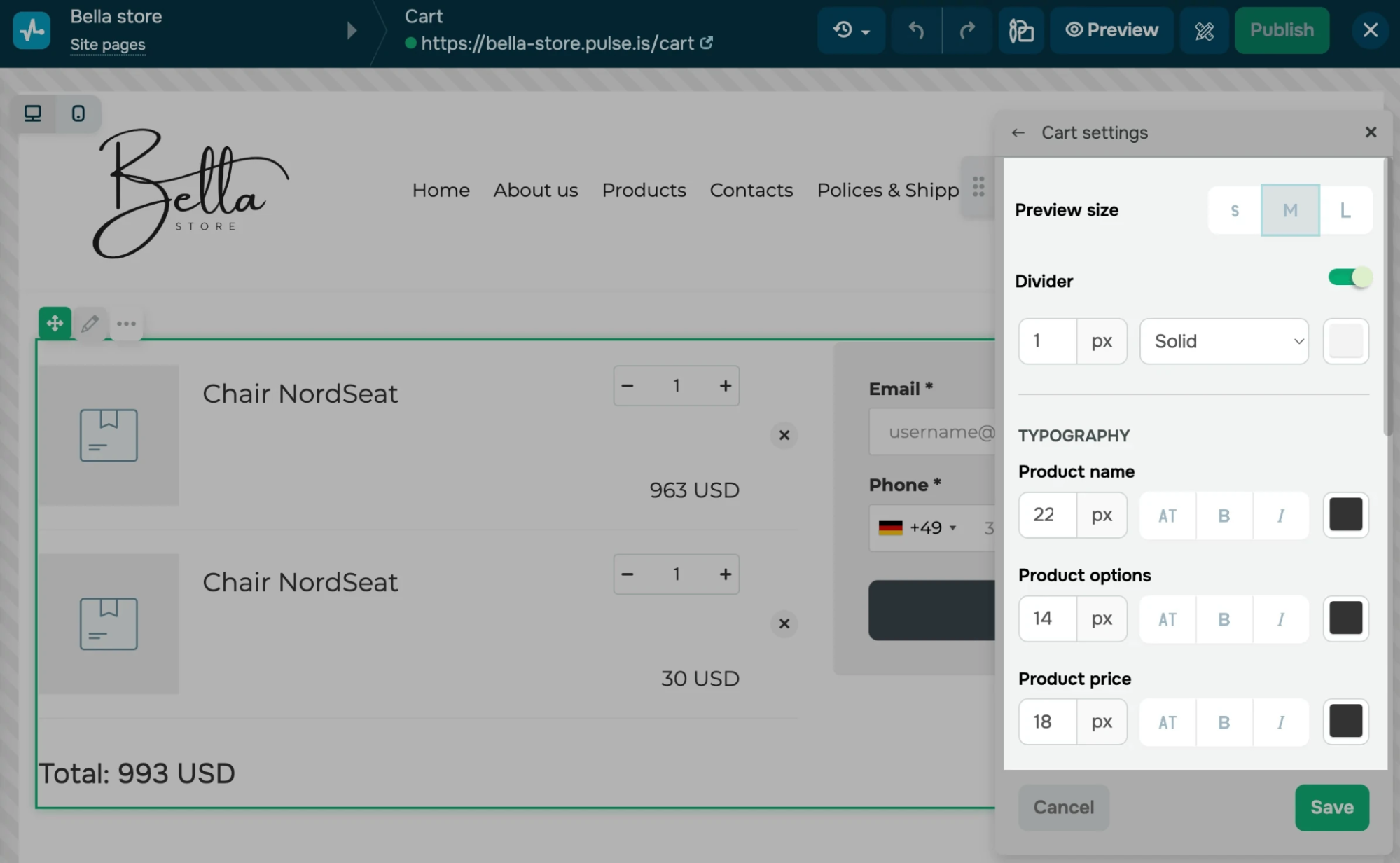Open the version history dropdown

tap(851, 30)
